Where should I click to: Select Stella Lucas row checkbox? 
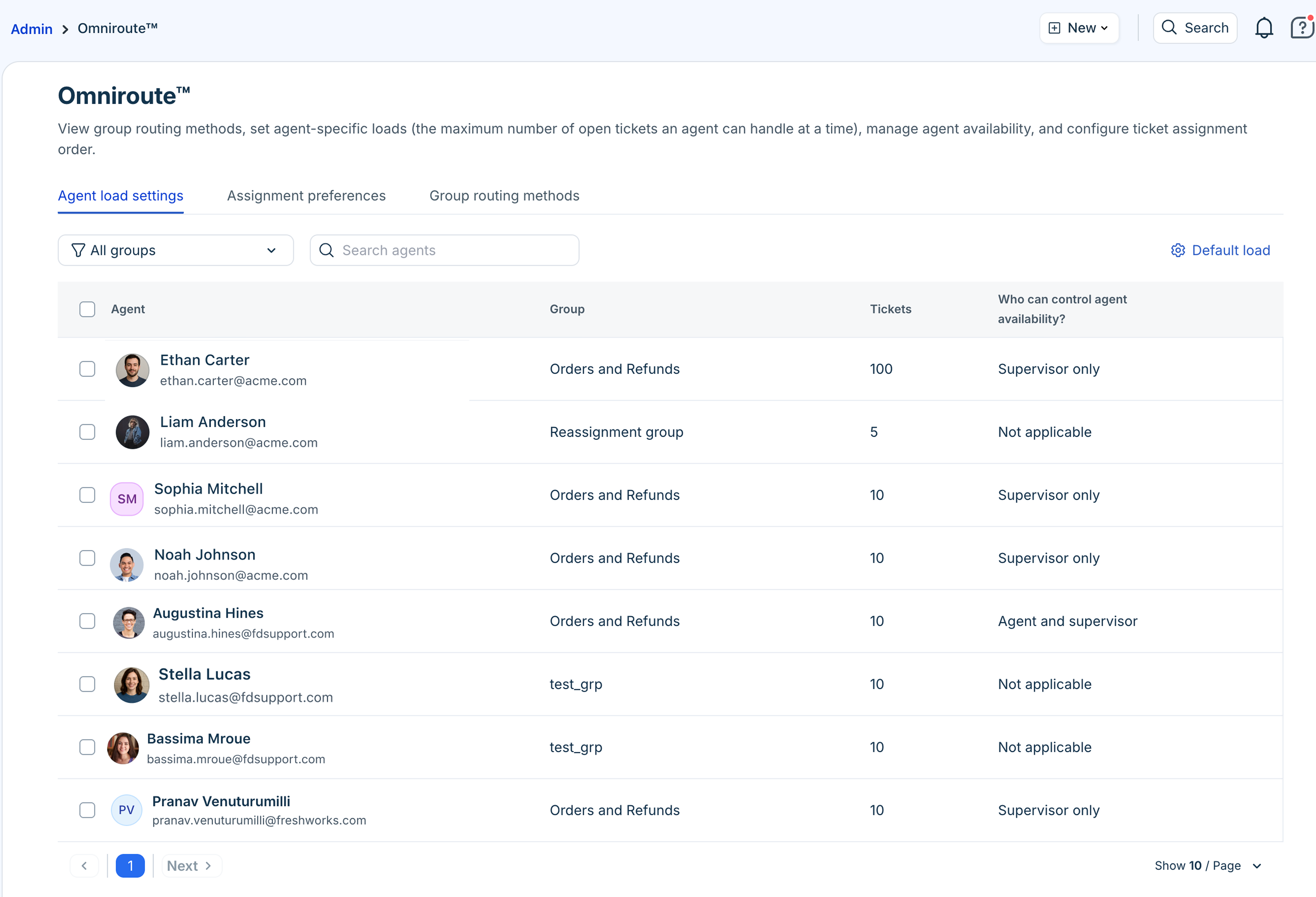87,684
